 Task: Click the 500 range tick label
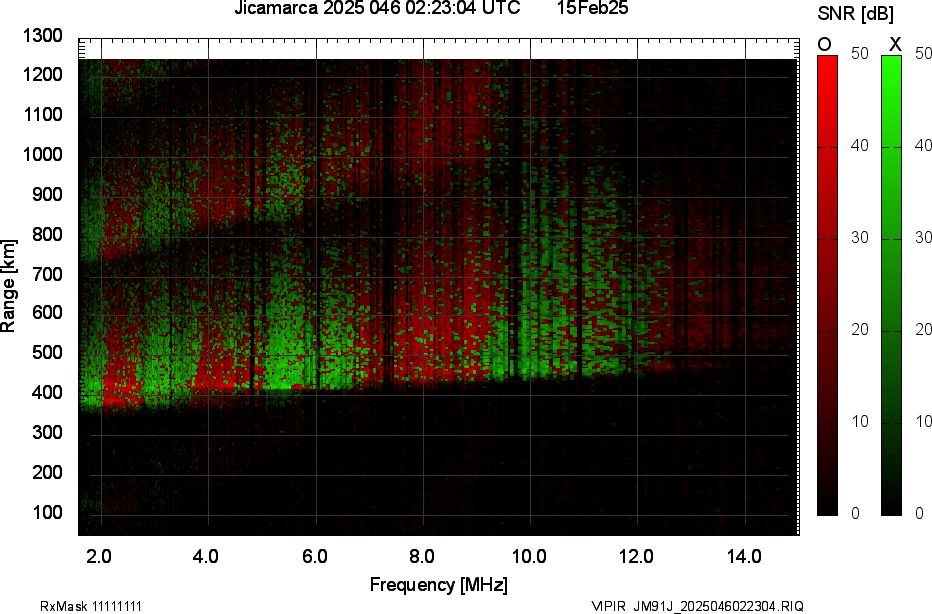click(x=46, y=352)
